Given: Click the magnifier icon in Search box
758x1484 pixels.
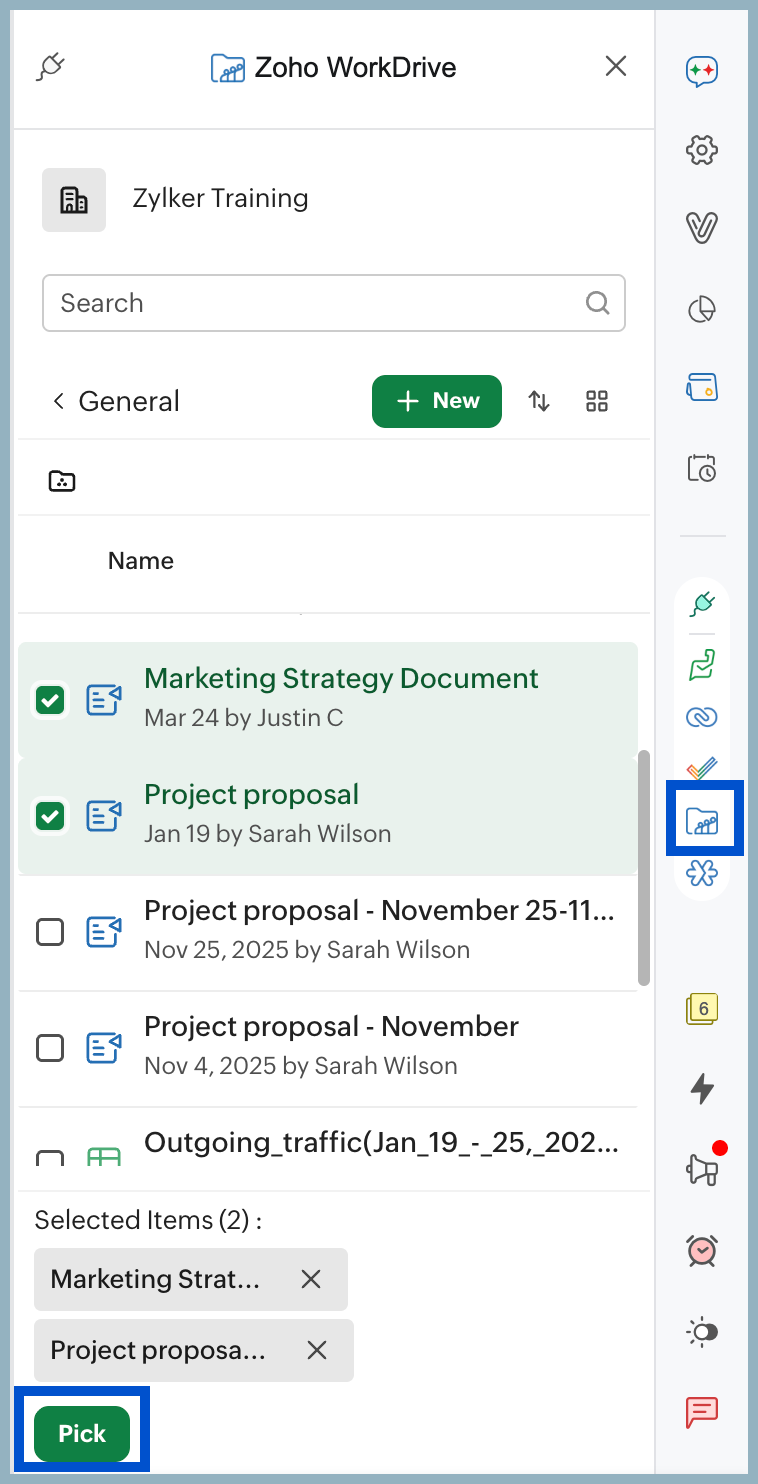Looking at the screenshot, I should point(598,303).
